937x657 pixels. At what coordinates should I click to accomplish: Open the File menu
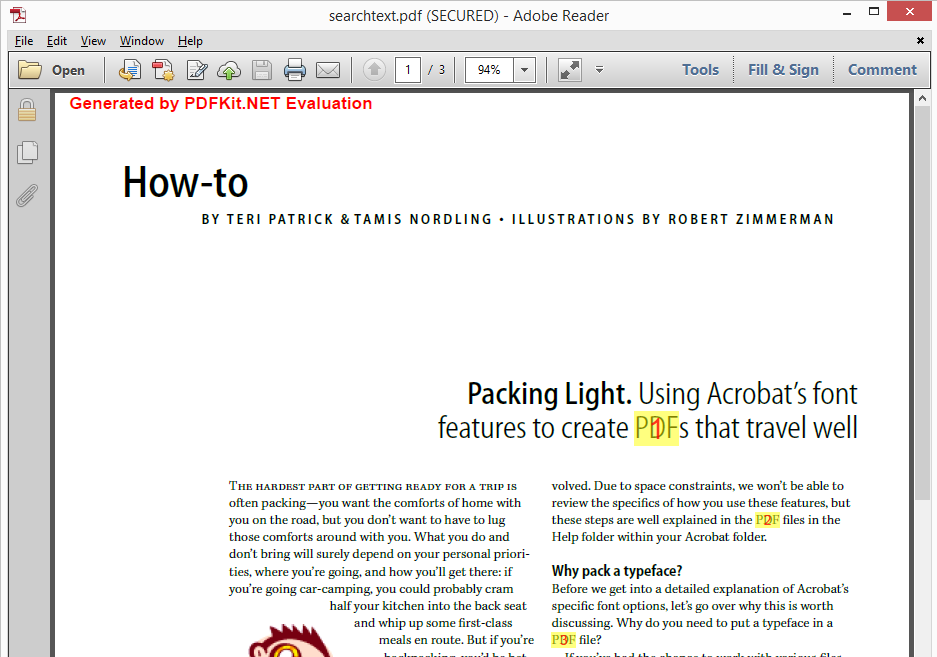point(24,41)
